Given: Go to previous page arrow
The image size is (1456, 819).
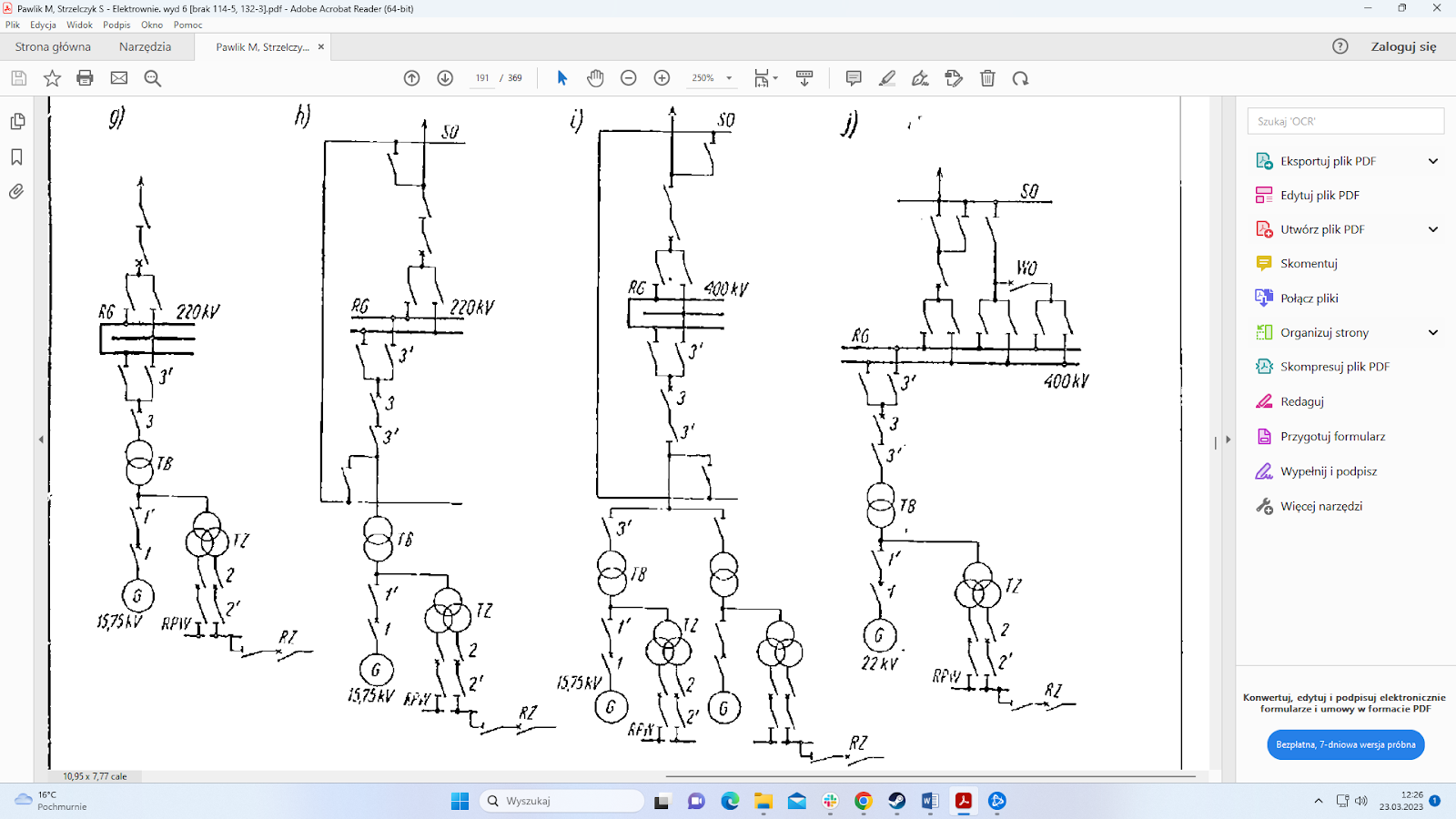Looking at the screenshot, I should click(411, 78).
